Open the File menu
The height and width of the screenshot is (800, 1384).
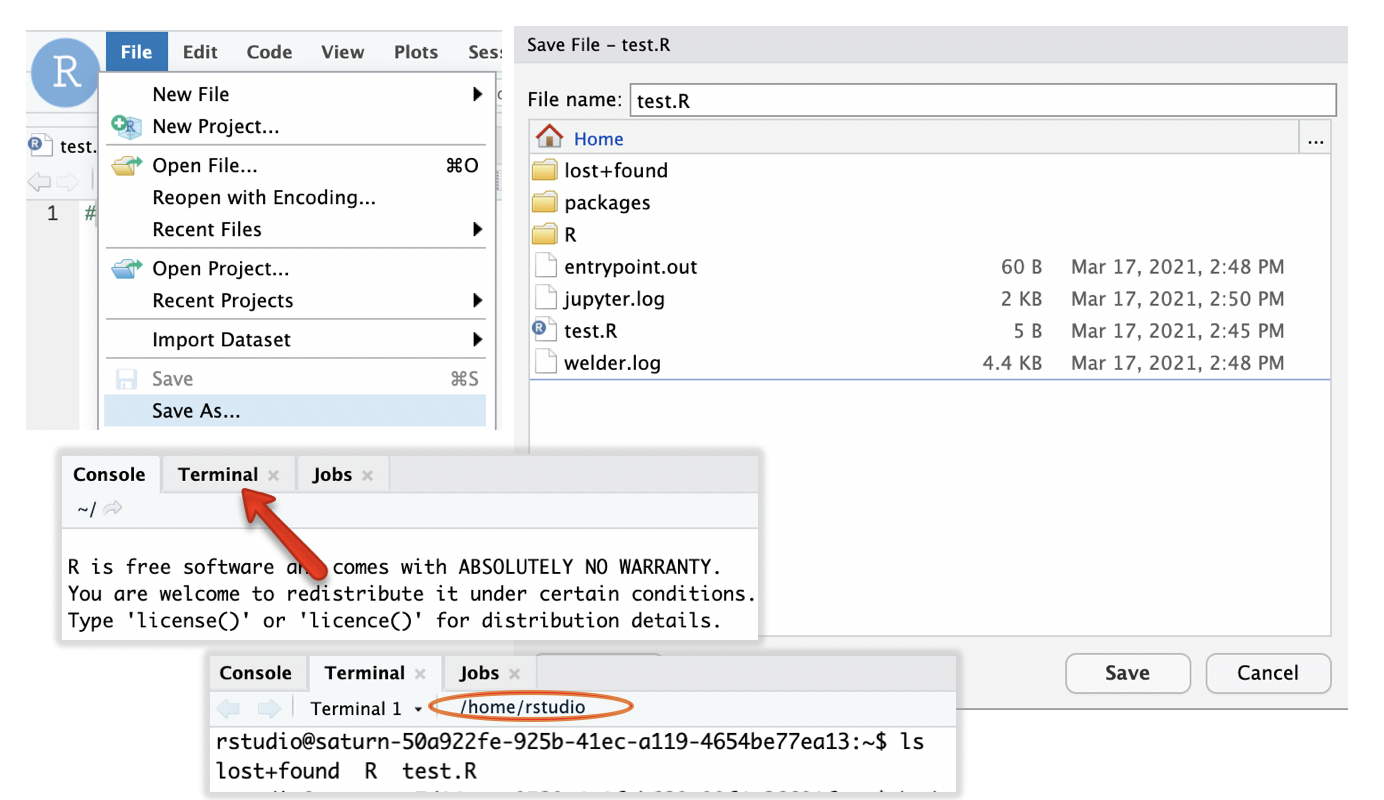(136, 52)
